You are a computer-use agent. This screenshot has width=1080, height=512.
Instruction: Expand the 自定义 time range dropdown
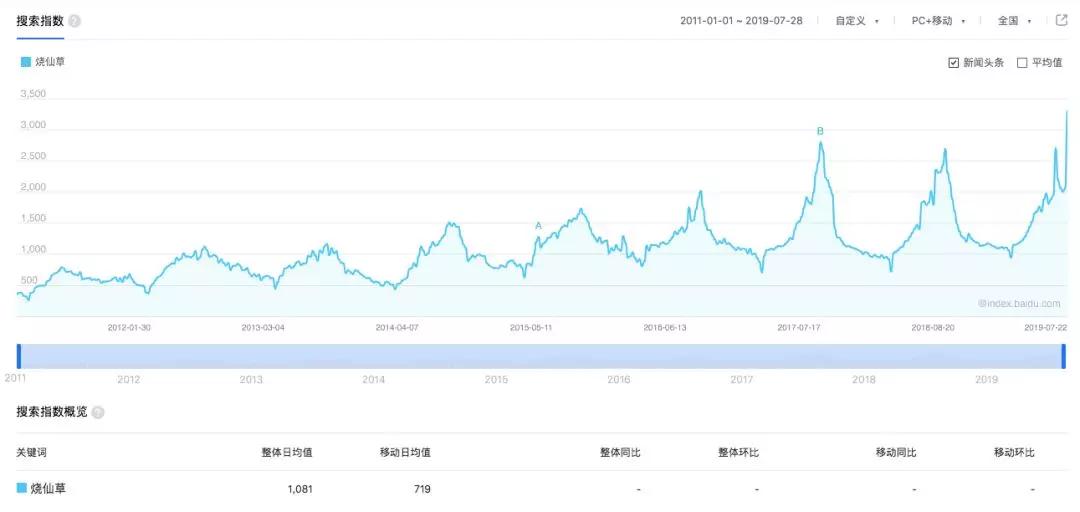857,20
